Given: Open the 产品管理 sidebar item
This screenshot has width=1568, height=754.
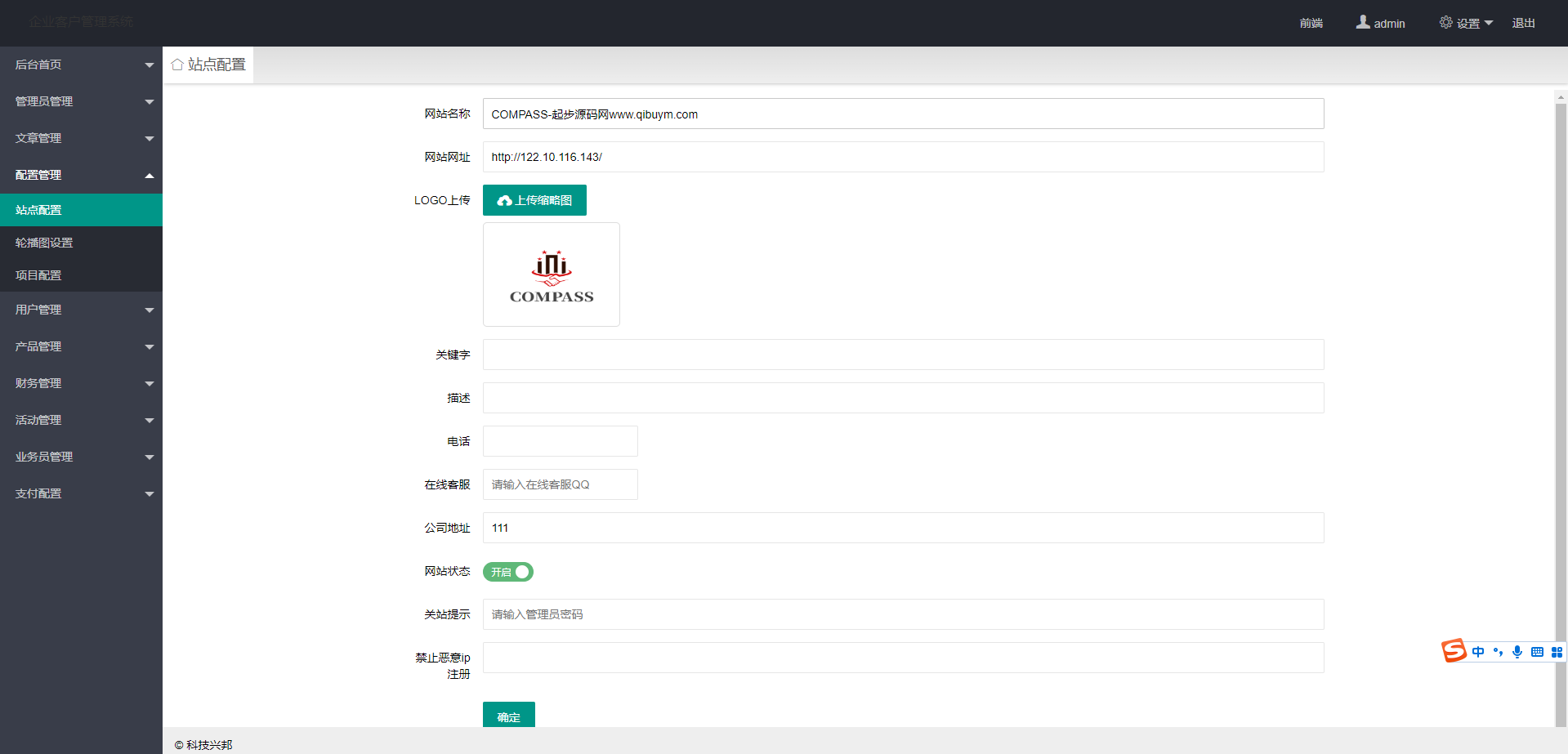Looking at the screenshot, I should click(x=81, y=346).
